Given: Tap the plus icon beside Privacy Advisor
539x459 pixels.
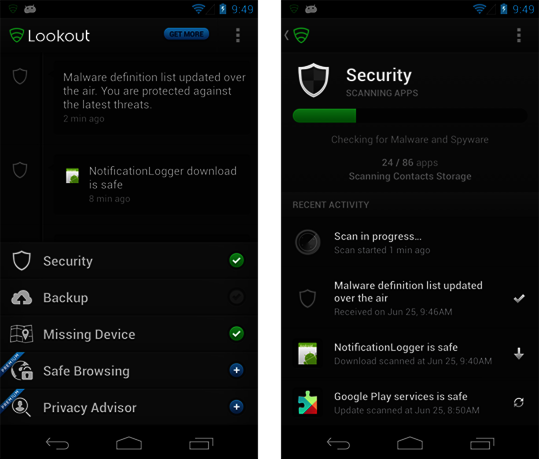Looking at the screenshot, I should (x=236, y=407).
